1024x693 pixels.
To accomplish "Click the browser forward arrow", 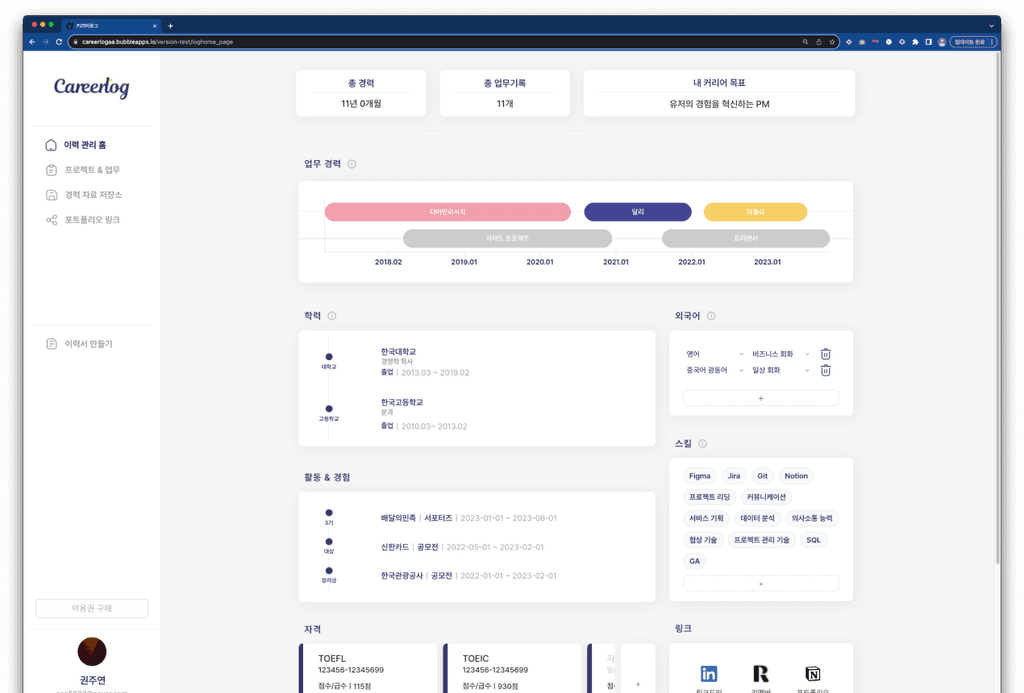I will (x=46, y=42).
